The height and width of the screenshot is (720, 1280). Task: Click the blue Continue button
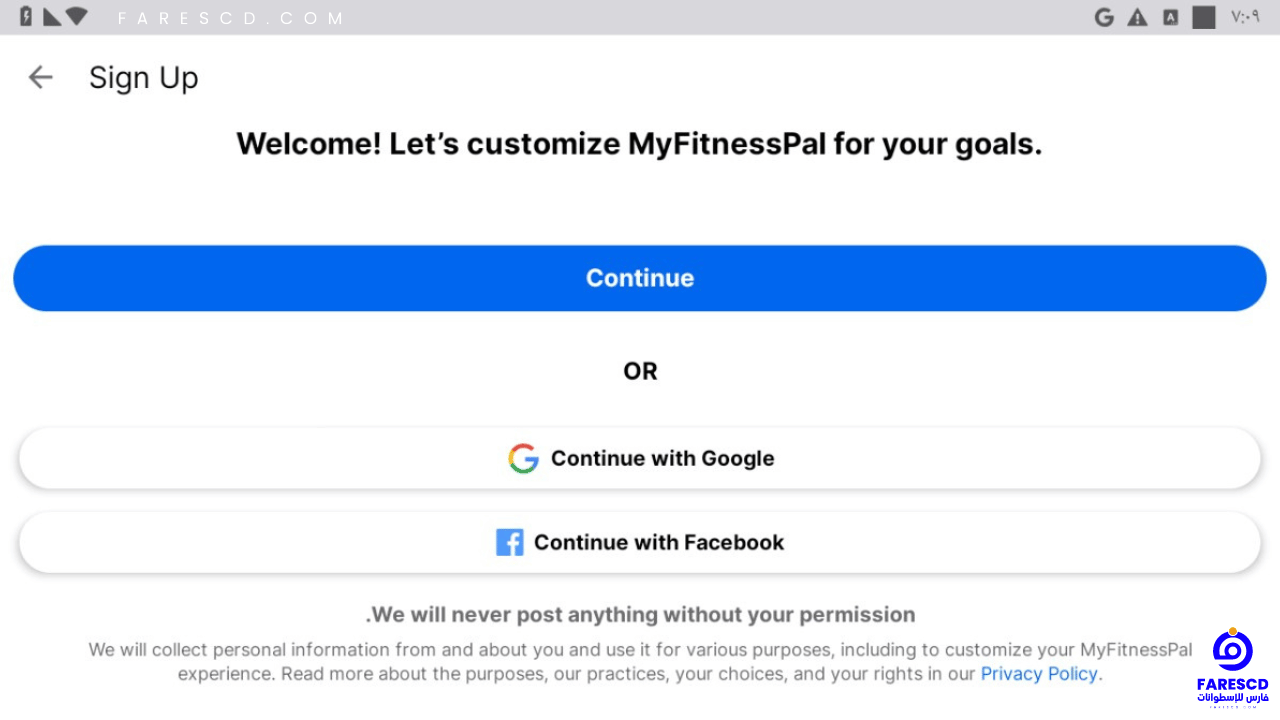[x=640, y=278]
